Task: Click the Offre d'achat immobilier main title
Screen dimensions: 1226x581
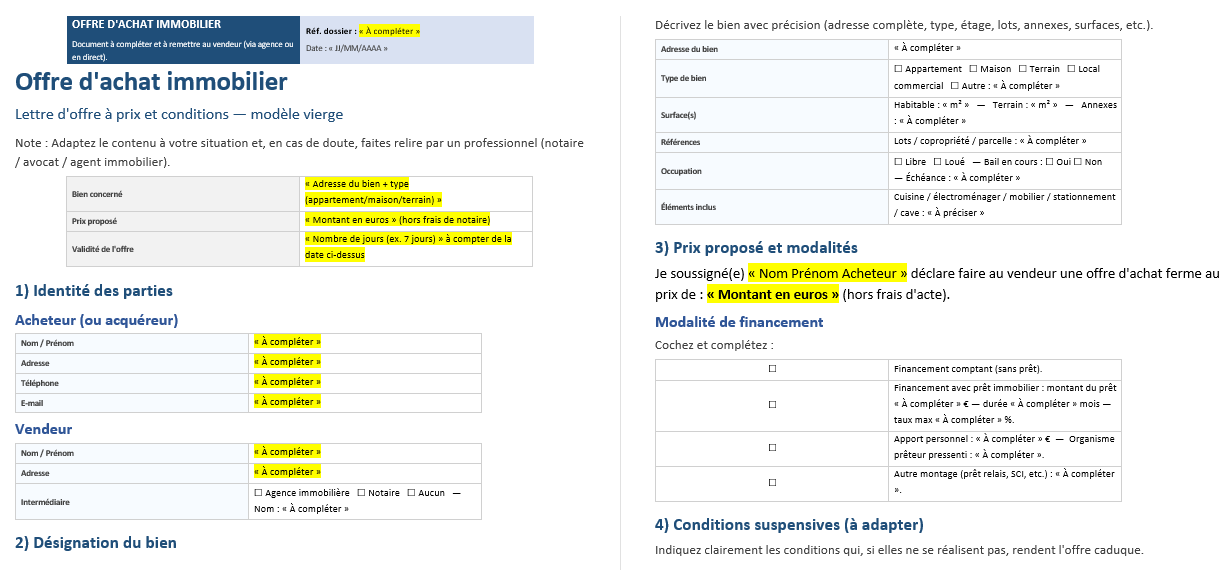Action: (151, 82)
